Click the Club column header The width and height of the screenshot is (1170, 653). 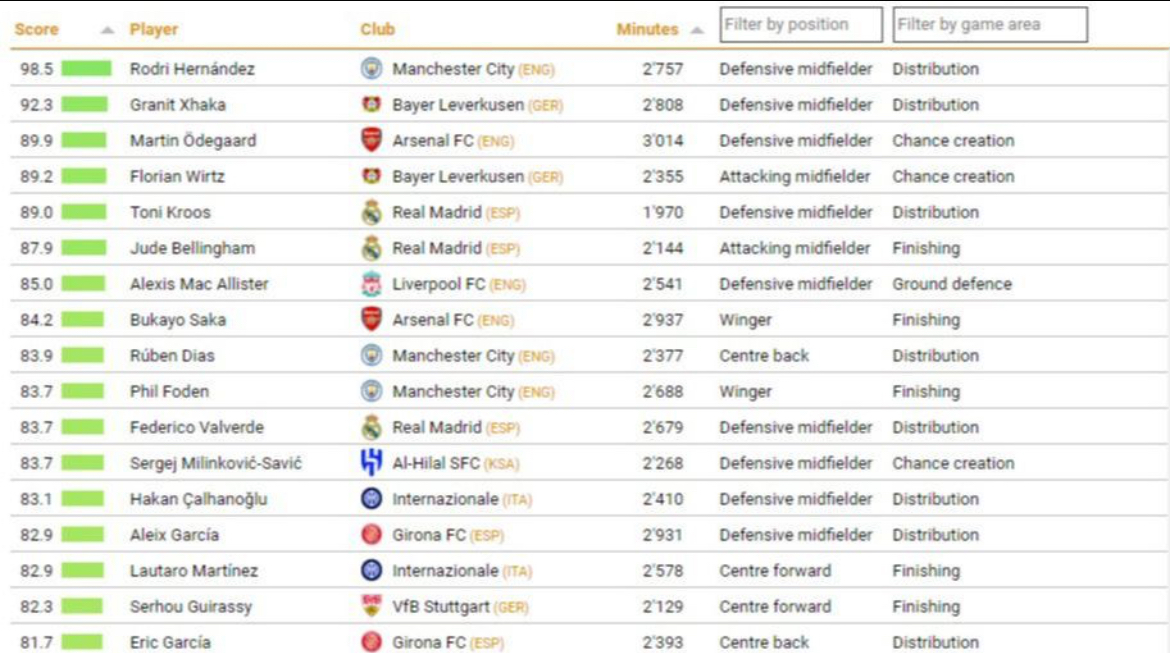click(378, 30)
